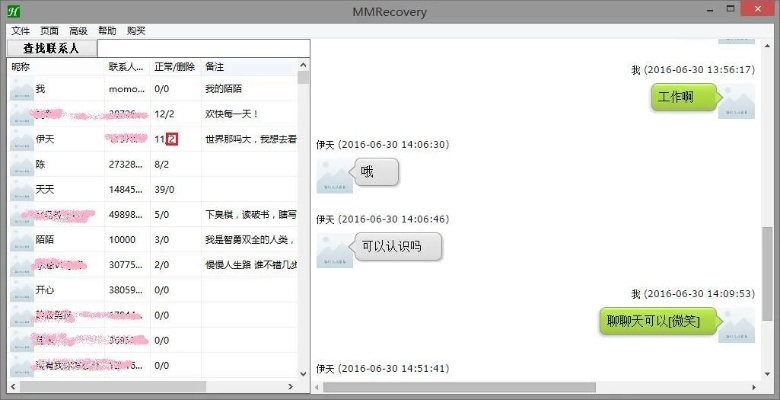Close the MMRecovery window

(758, 9)
